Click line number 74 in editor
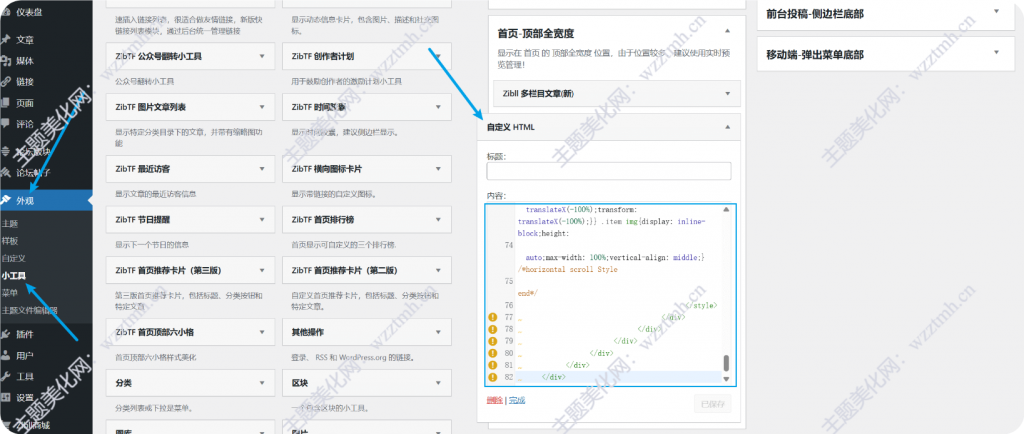 tap(508, 245)
